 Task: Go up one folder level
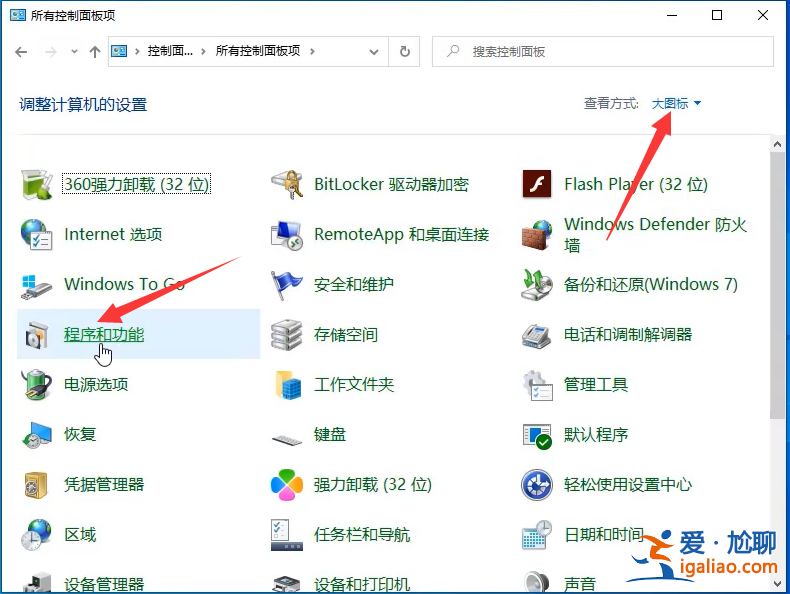pyautogui.click(x=95, y=51)
